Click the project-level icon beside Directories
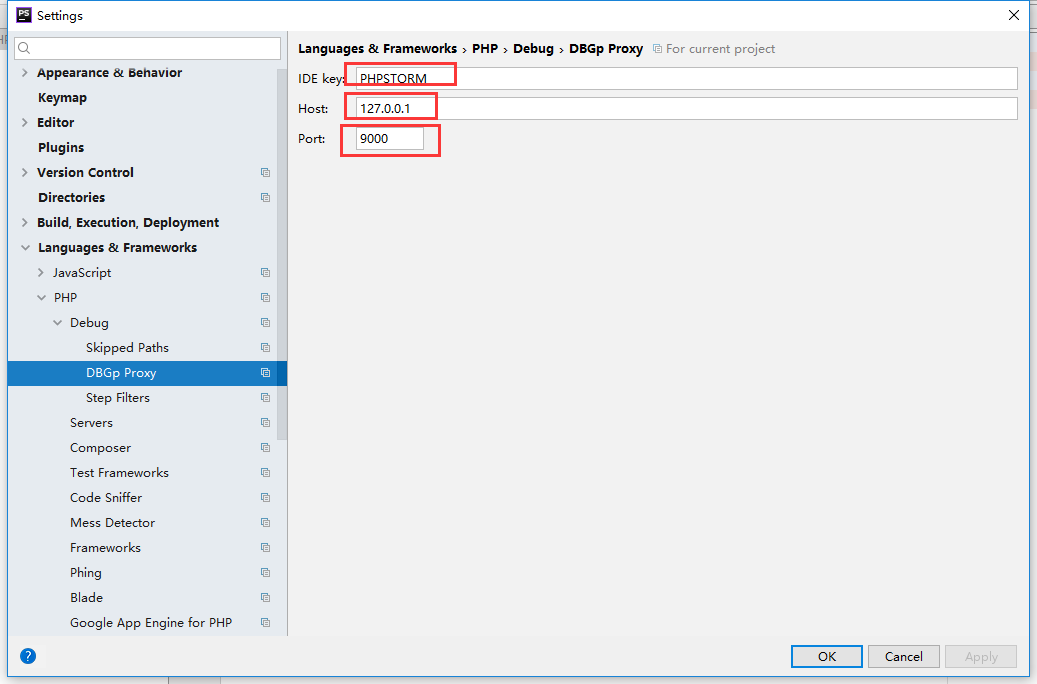Viewport: 1037px width, 684px height. [265, 198]
